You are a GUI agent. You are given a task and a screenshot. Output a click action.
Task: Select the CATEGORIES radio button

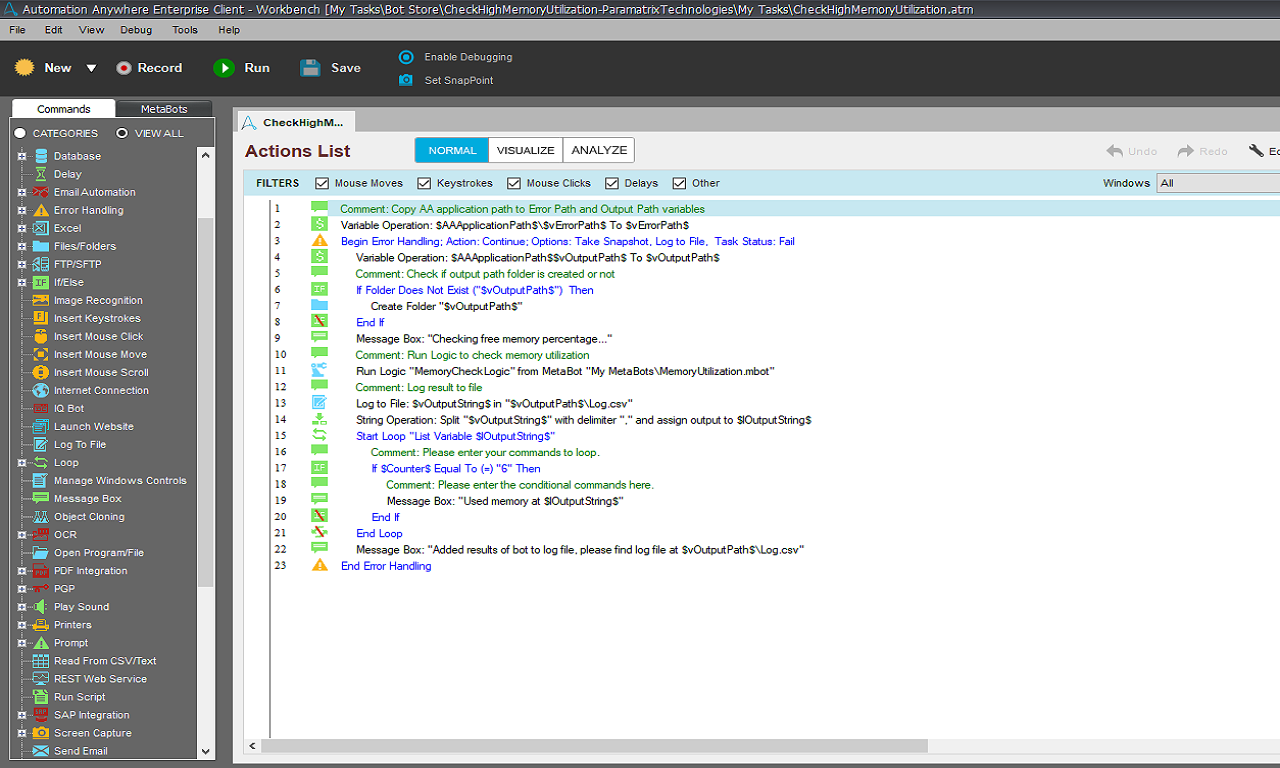20,133
